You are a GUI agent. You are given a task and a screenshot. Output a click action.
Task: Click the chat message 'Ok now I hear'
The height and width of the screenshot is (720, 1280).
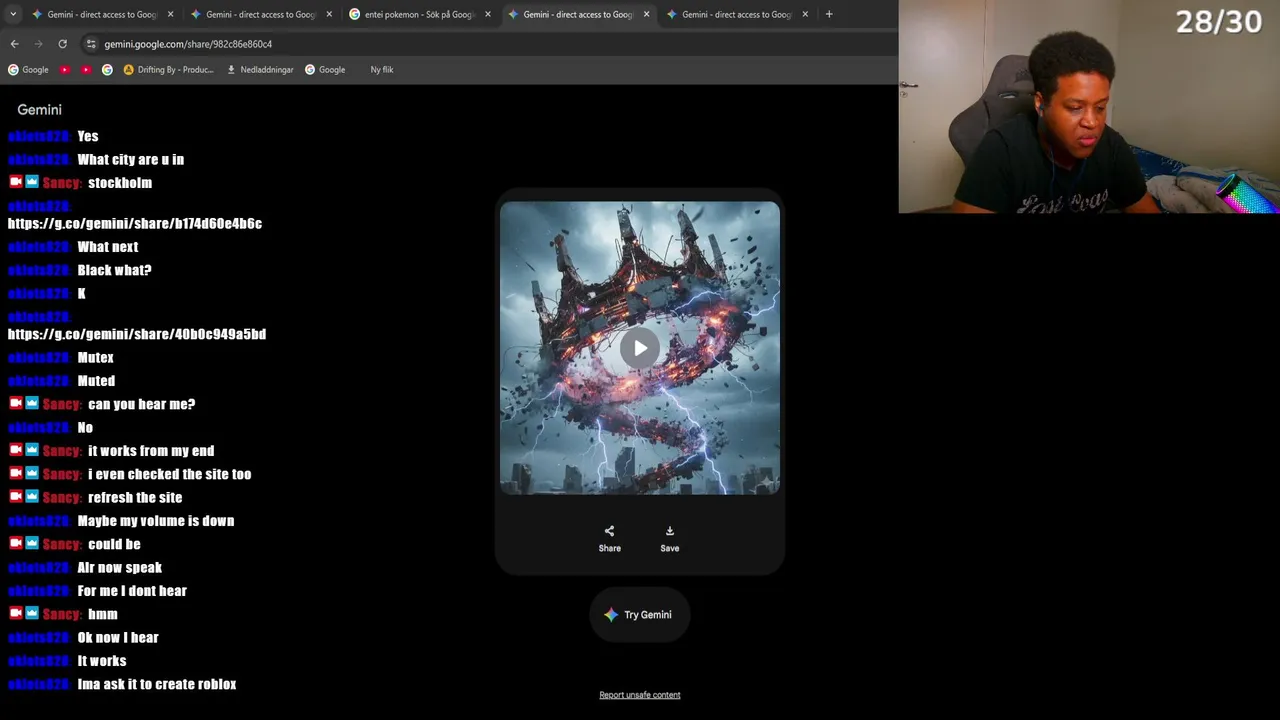118,637
